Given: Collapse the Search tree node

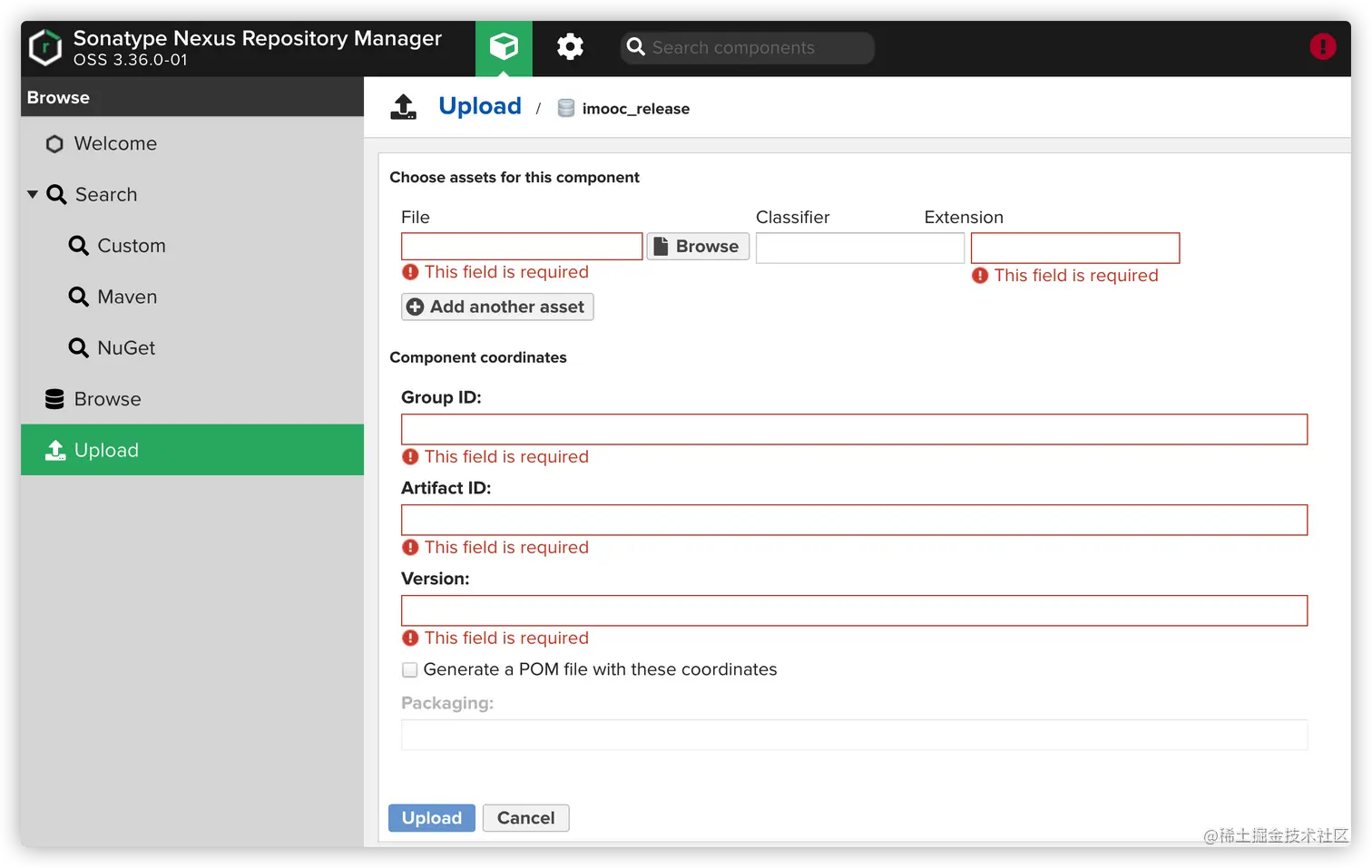Looking at the screenshot, I should 33,194.
